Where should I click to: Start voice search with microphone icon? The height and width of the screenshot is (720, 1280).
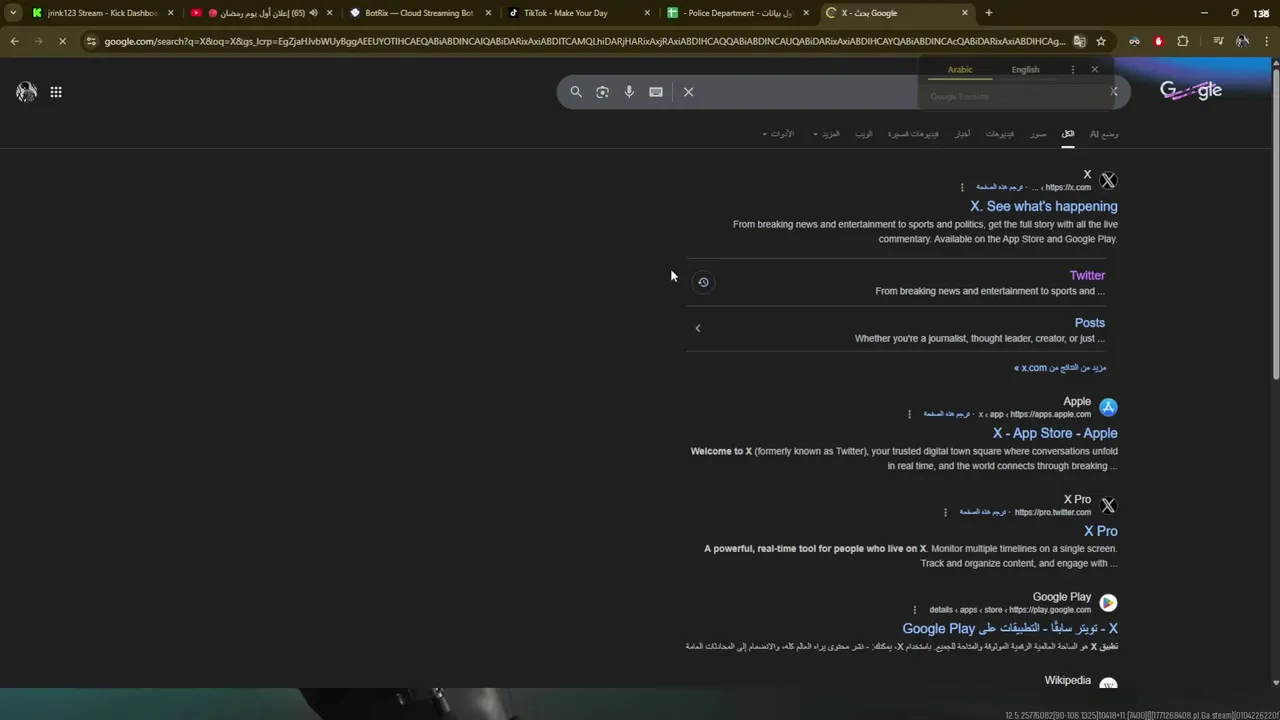point(629,92)
